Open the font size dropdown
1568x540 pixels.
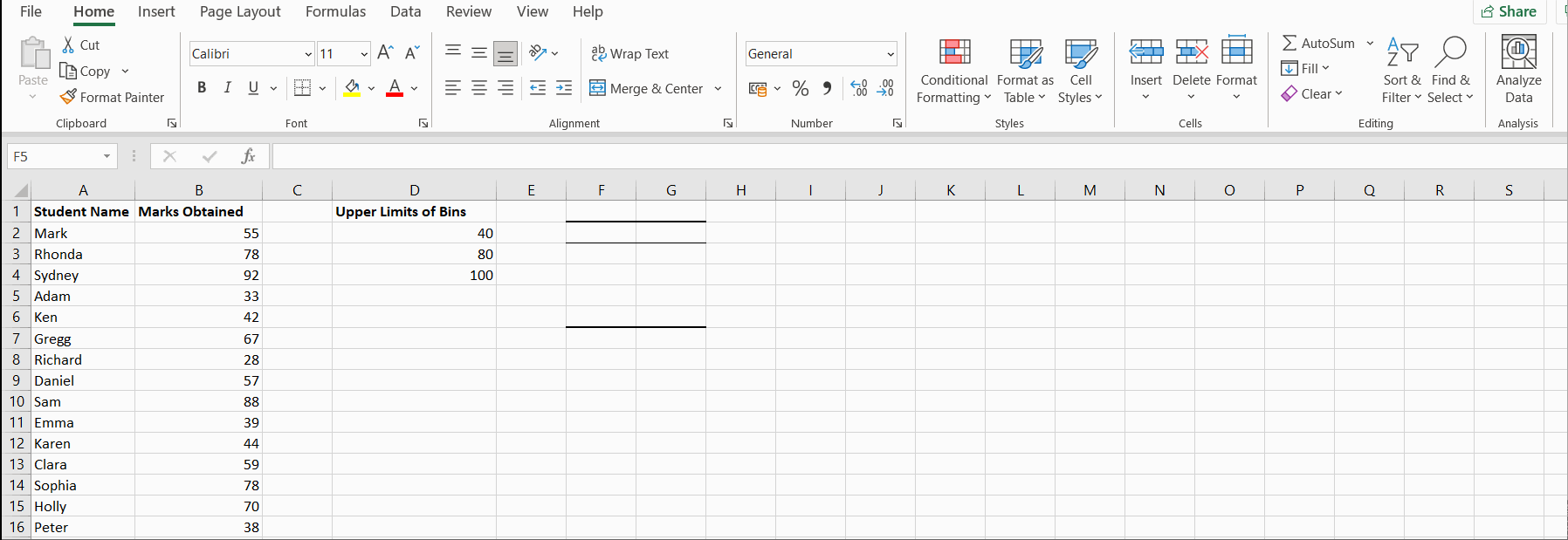coord(364,54)
